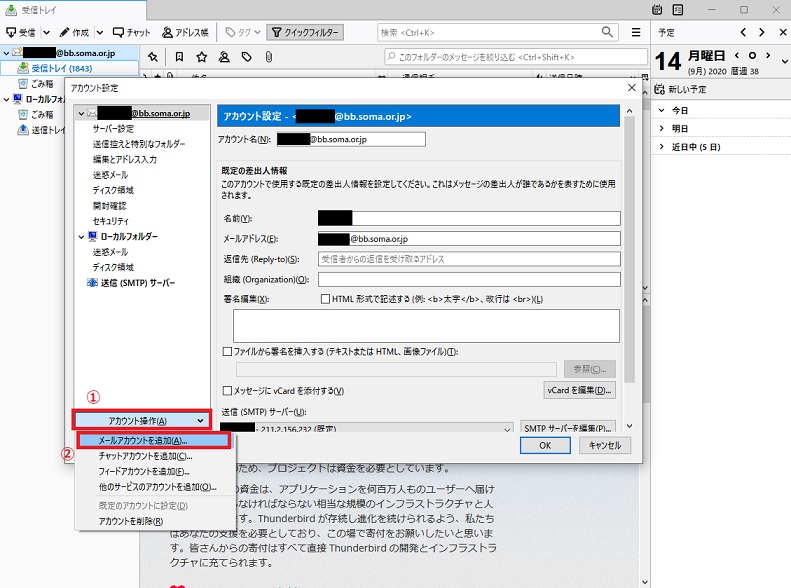791x588 pixels.
Task: Click Cancel (キャンセル) in account settings
Action: pyautogui.click(x=605, y=445)
